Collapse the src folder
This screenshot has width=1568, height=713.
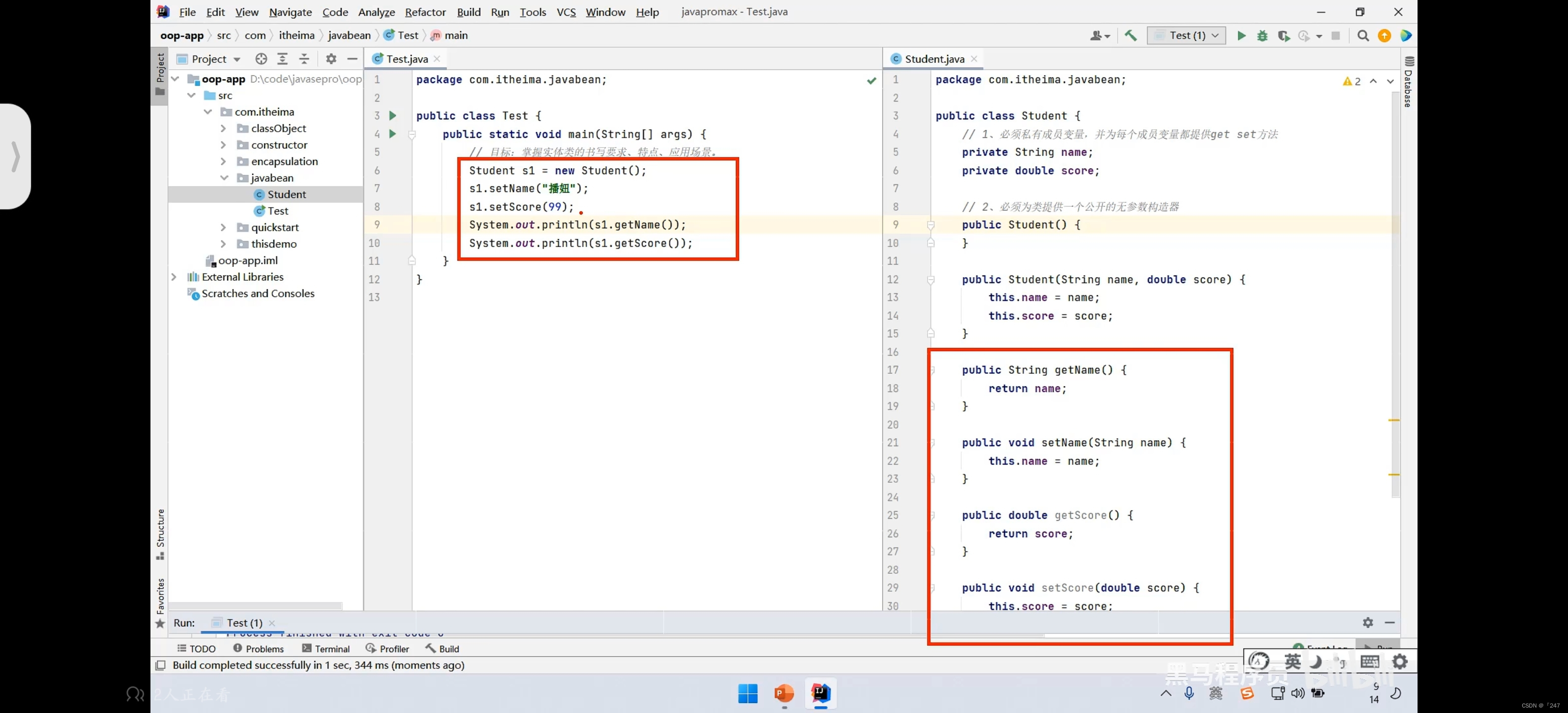(x=191, y=95)
